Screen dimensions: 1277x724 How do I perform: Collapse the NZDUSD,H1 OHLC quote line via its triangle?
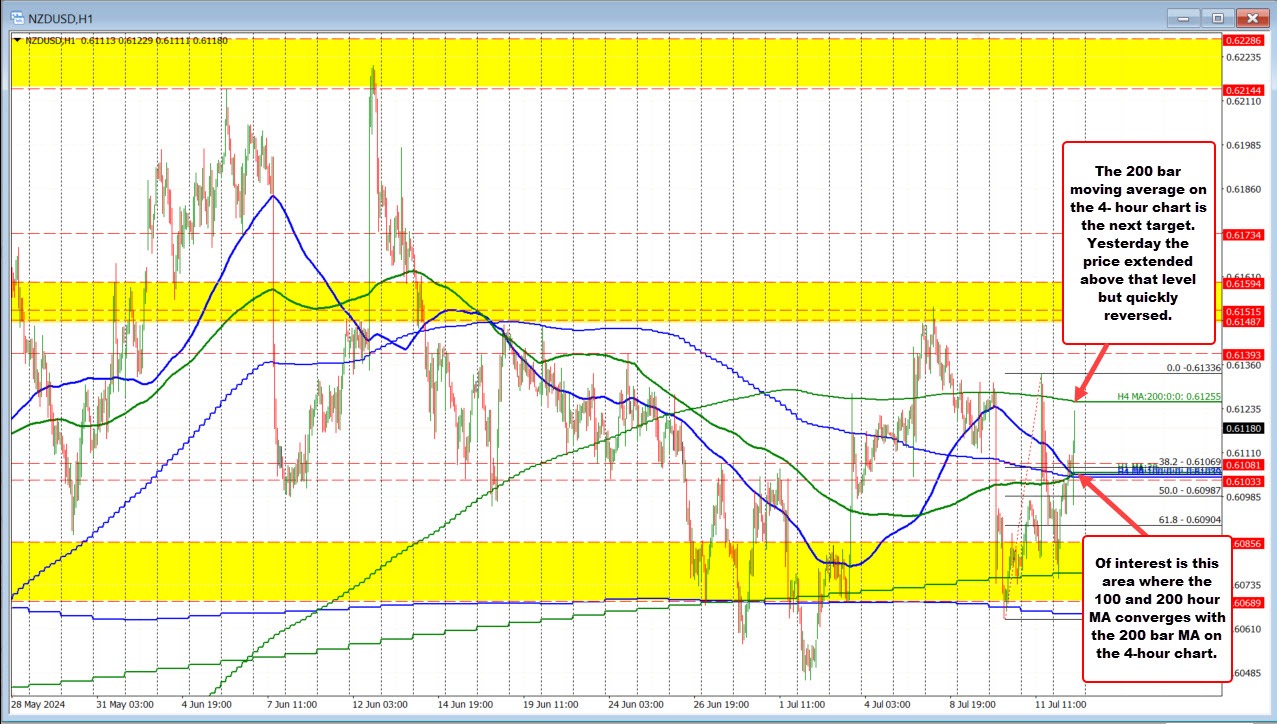pyautogui.click(x=16, y=41)
